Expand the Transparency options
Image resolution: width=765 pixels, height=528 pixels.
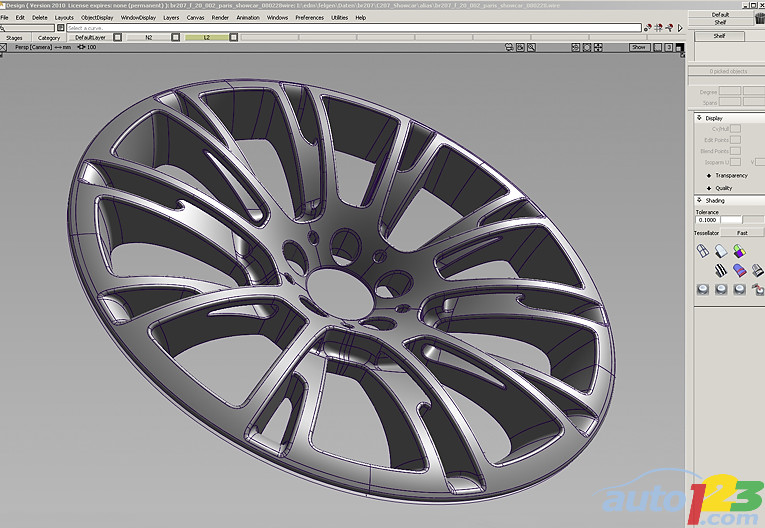point(709,176)
